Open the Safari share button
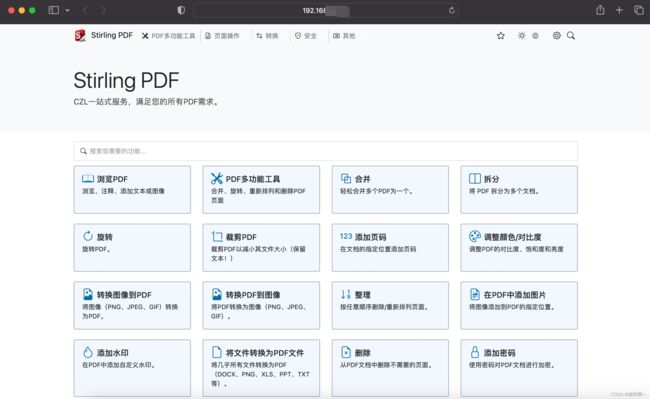The image size is (650, 399). coord(600,10)
